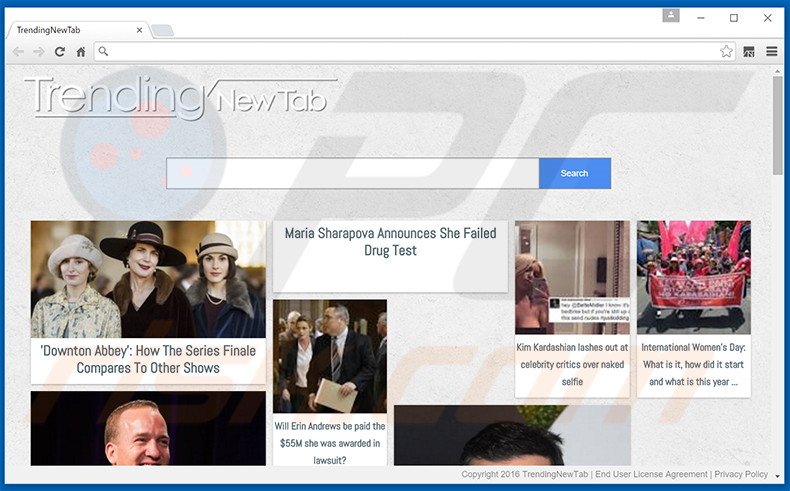This screenshot has width=790, height=491.
Task: Open the International Women's Day march photo
Action: [694, 277]
